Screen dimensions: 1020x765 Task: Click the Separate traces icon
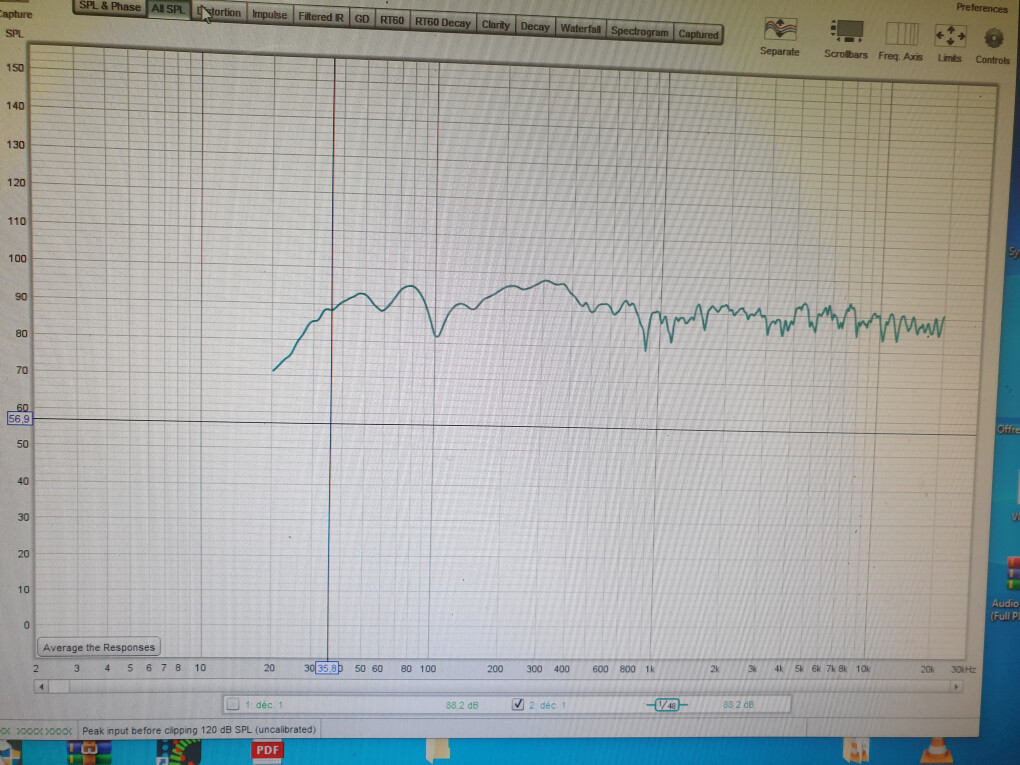[779, 30]
